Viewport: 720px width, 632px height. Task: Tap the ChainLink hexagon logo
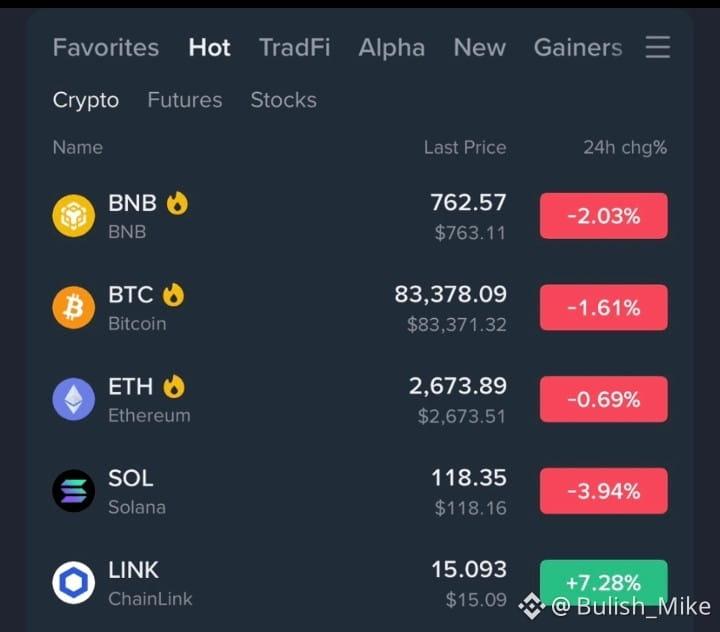click(x=73, y=582)
